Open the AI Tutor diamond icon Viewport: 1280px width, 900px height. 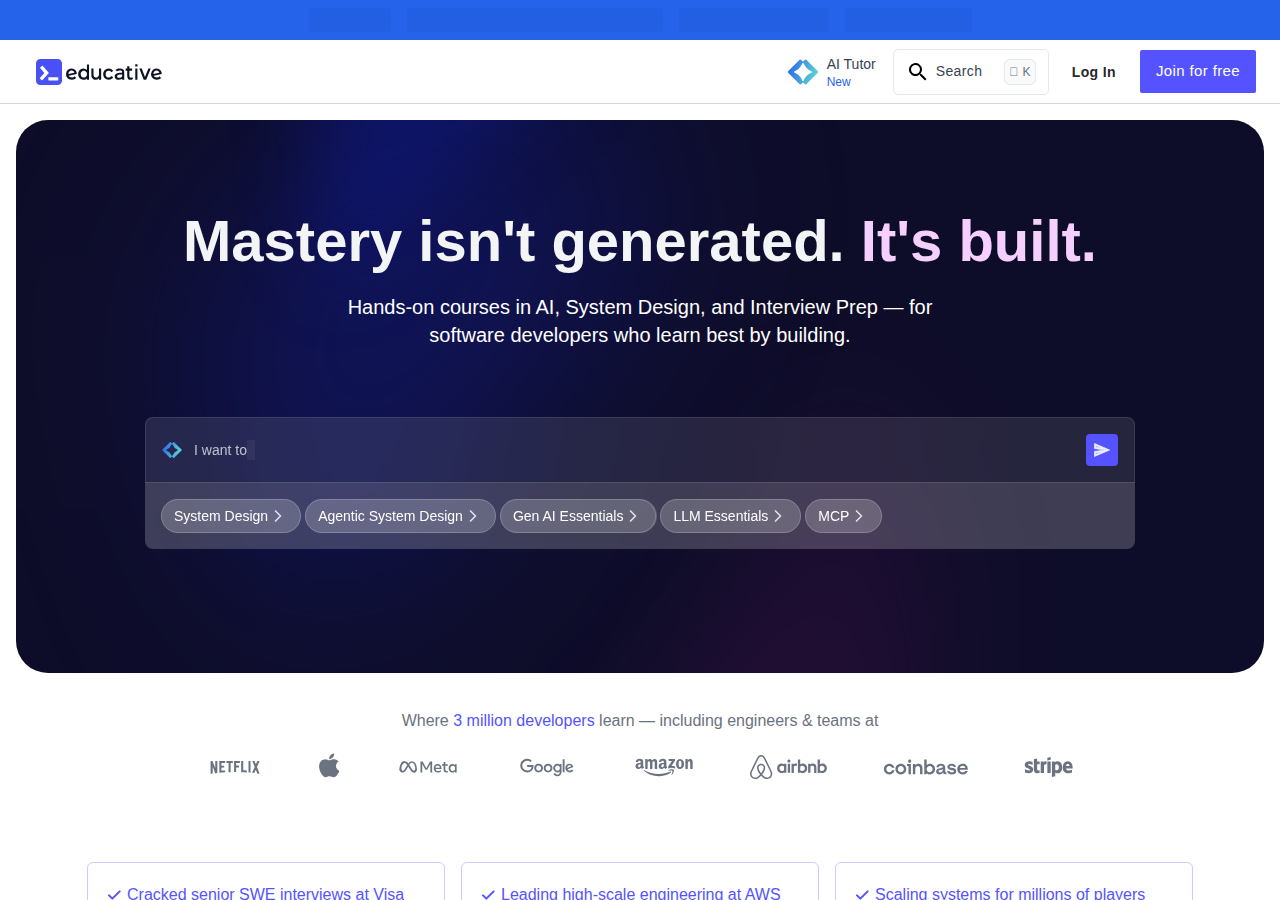tap(803, 72)
